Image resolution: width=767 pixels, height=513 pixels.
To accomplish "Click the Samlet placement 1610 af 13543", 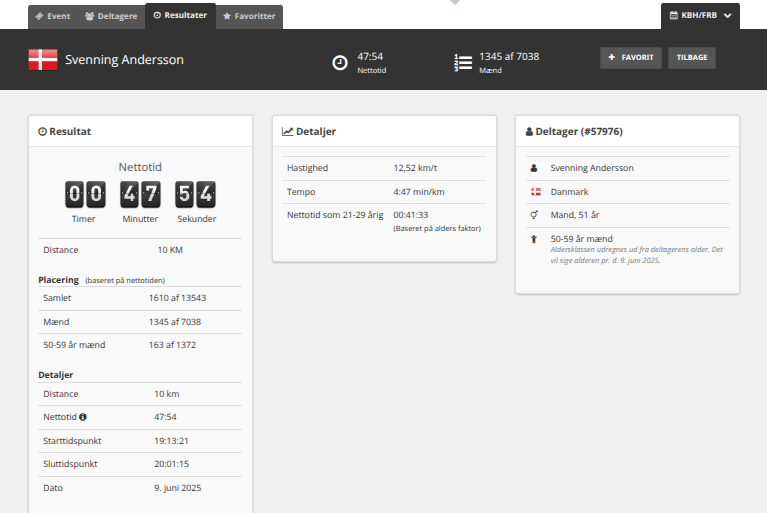I will pos(178,298).
